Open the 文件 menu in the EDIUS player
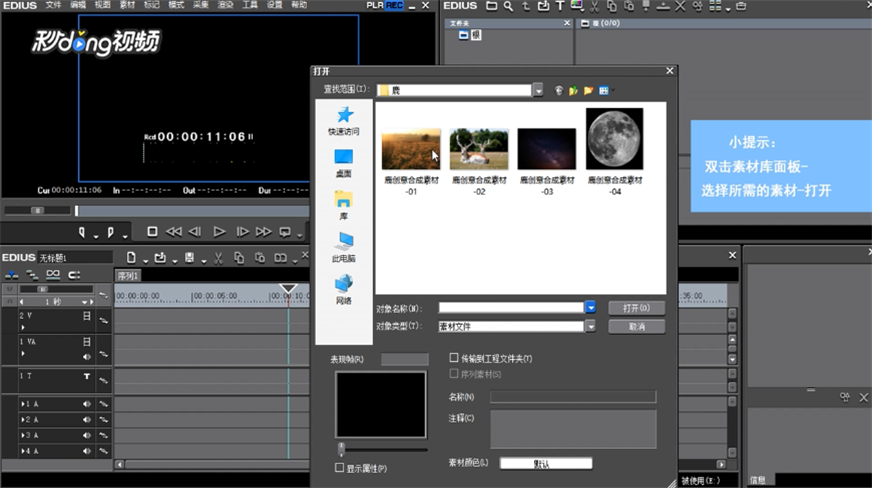The image size is (872, 488). click(53, 5)
